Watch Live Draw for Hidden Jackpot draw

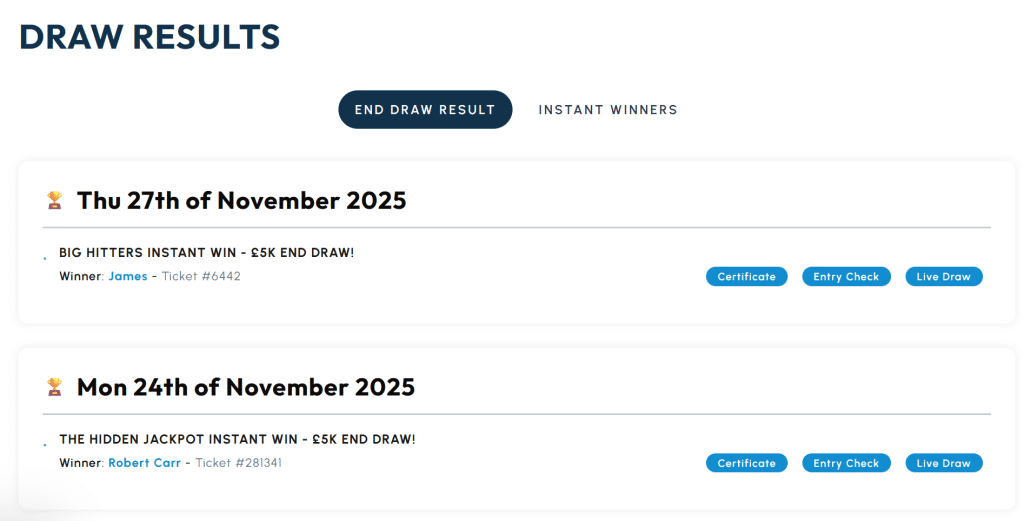(x=943, y=463)
